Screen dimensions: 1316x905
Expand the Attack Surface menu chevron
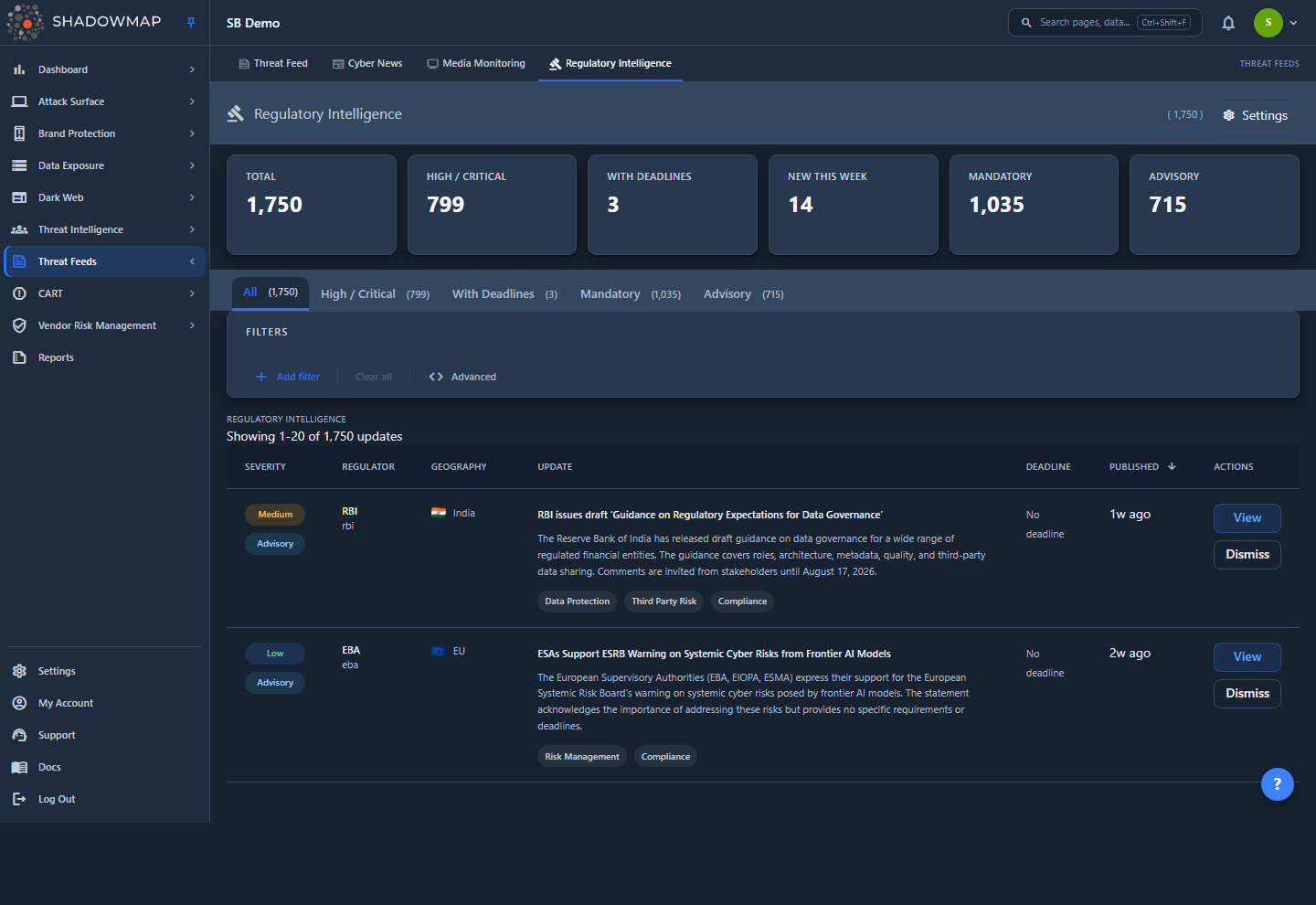pyautogui.click(x=192, y=101)
